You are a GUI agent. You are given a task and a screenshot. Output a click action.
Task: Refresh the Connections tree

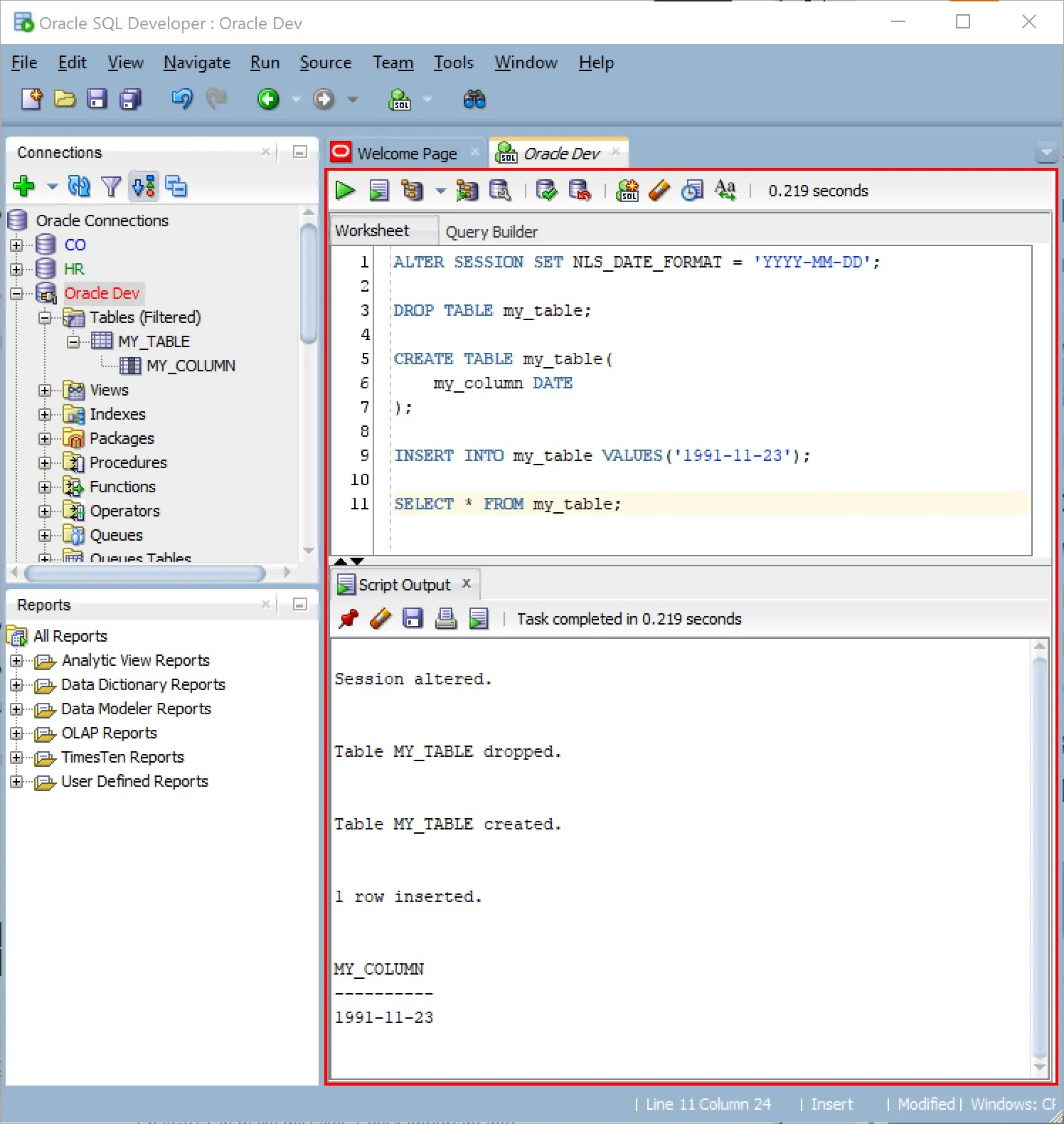click(78, 186)
